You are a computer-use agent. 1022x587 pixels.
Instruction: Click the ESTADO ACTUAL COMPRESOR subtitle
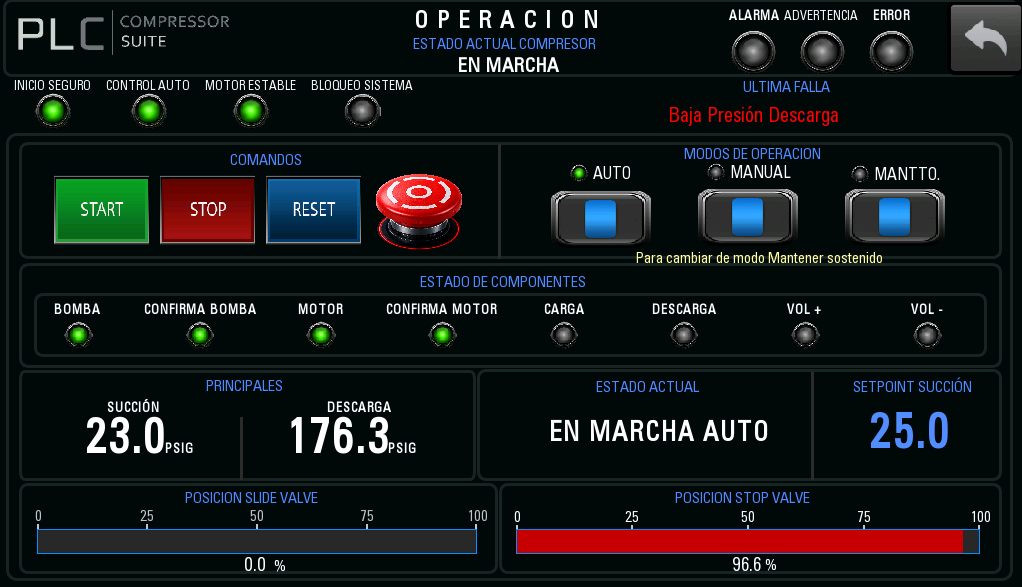tap(504, 44)
